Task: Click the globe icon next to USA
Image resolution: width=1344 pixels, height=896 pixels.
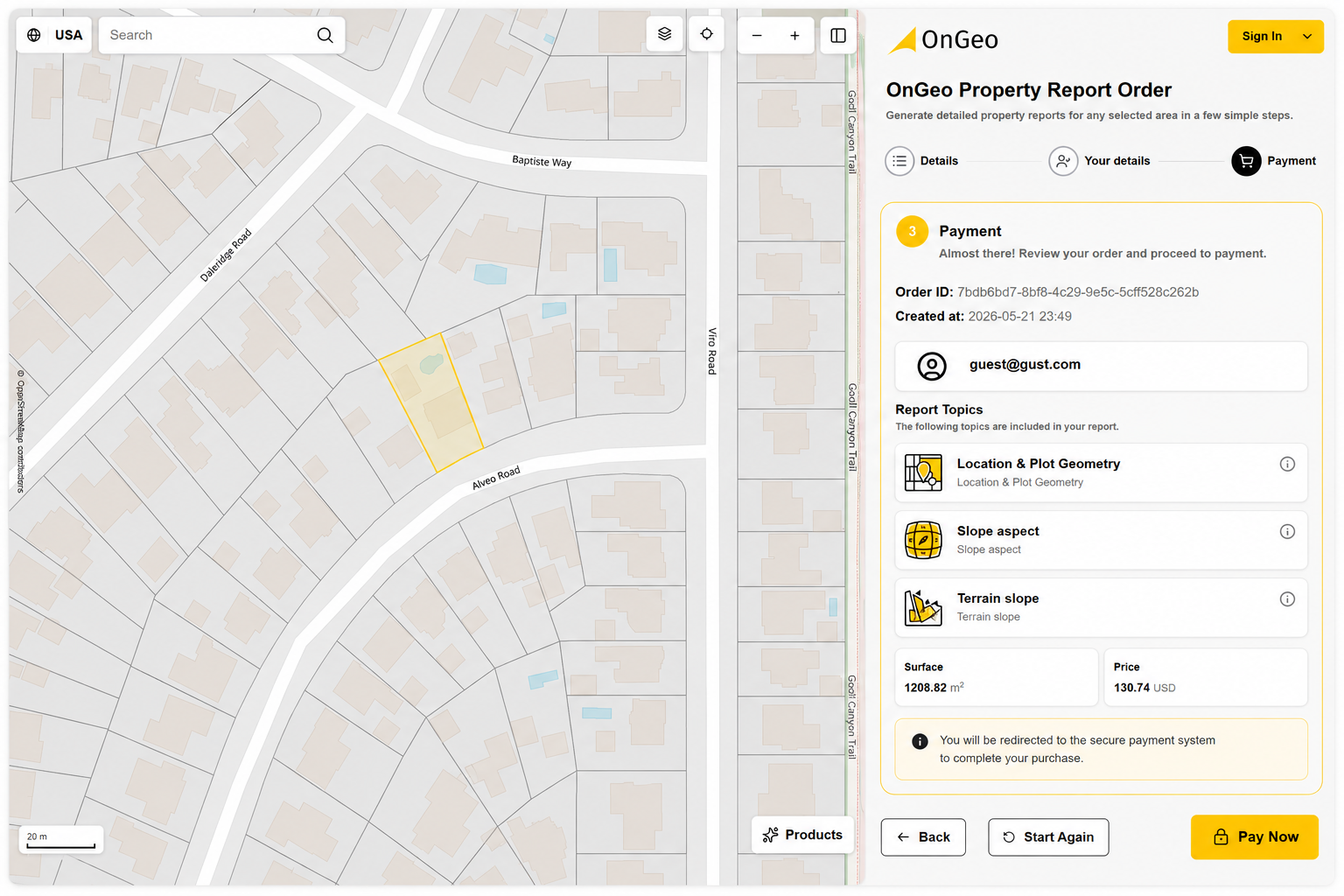Action: click(x=34, y=35)
